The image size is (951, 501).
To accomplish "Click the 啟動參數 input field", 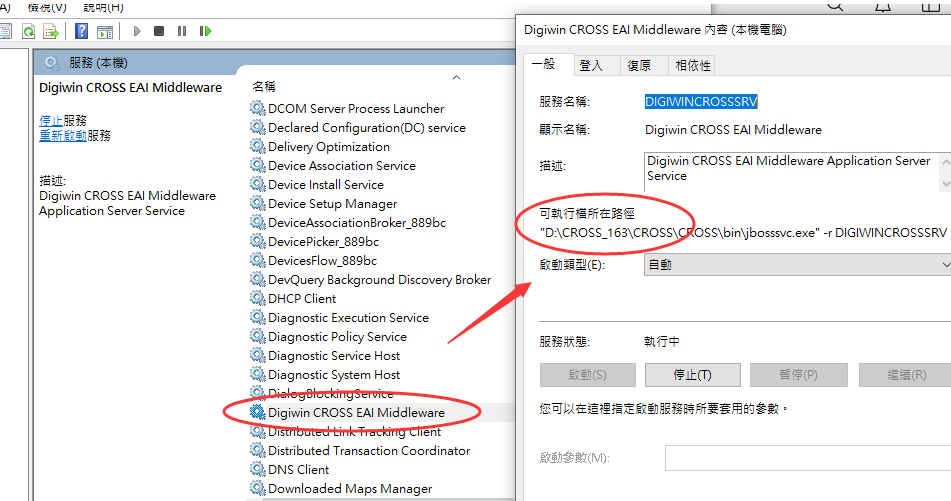I will [806, 458].
